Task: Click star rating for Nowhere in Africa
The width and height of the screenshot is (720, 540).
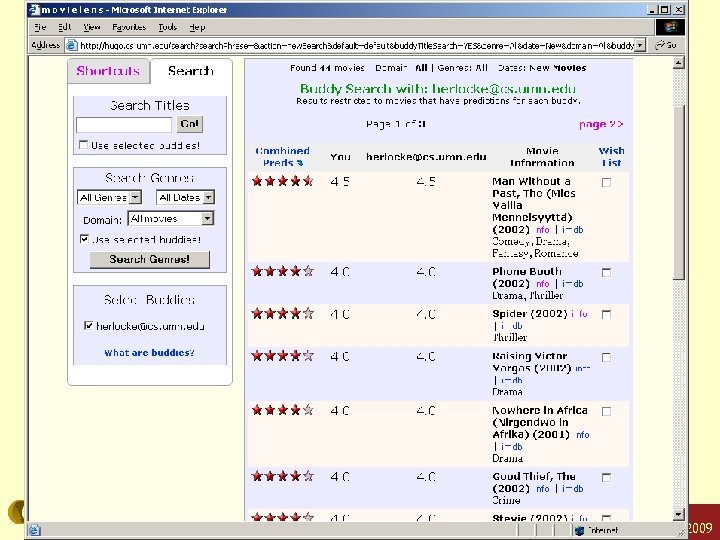Action: [282, 410]
